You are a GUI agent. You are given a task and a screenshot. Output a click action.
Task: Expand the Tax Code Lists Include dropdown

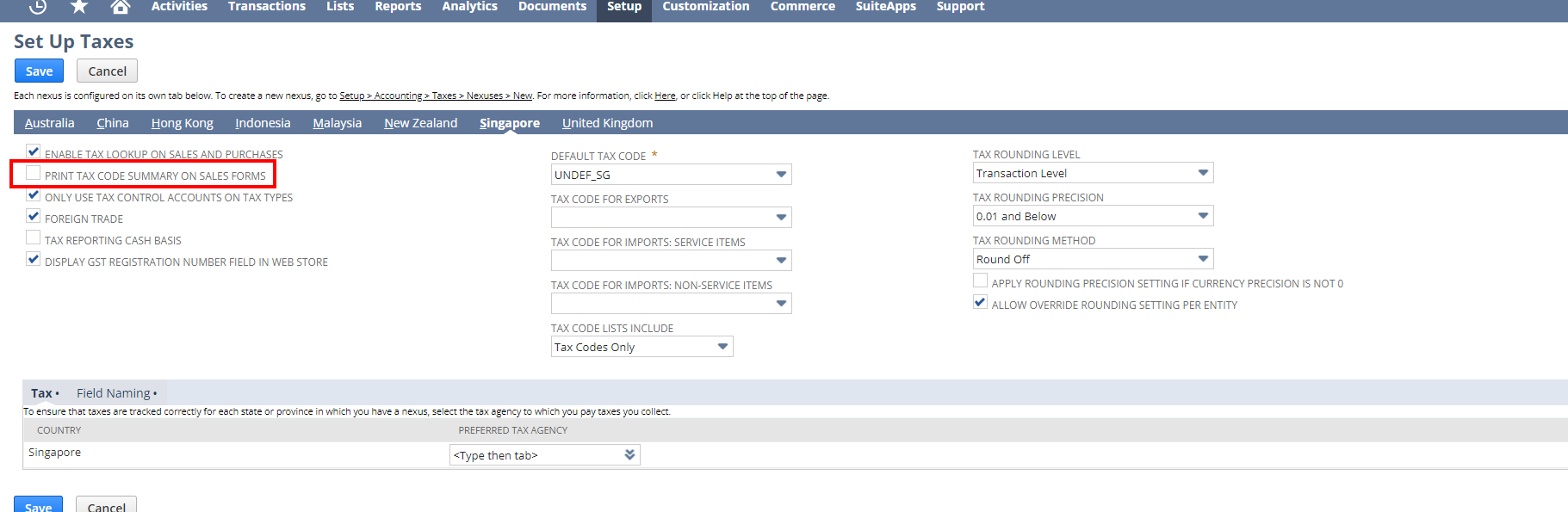[x=722, y=347]
